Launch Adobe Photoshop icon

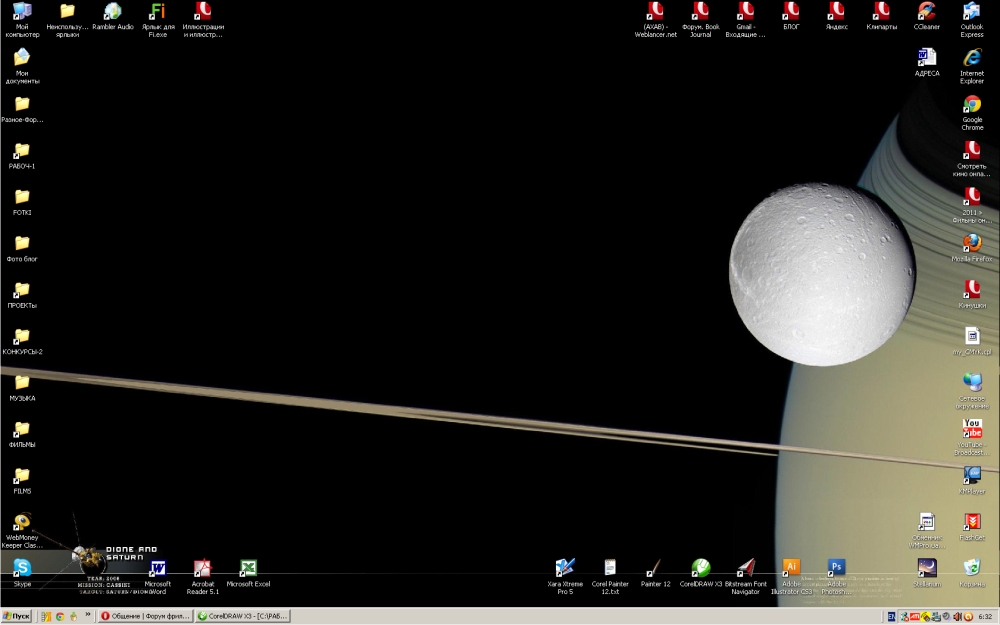(836, 577)
